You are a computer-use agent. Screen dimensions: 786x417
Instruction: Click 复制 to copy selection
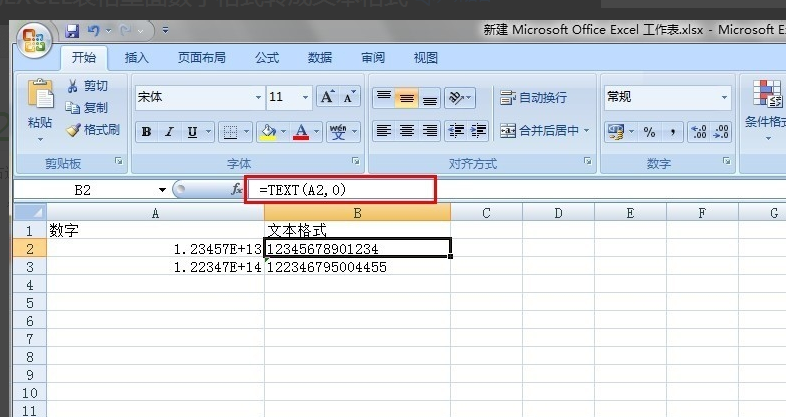point(87,107)
